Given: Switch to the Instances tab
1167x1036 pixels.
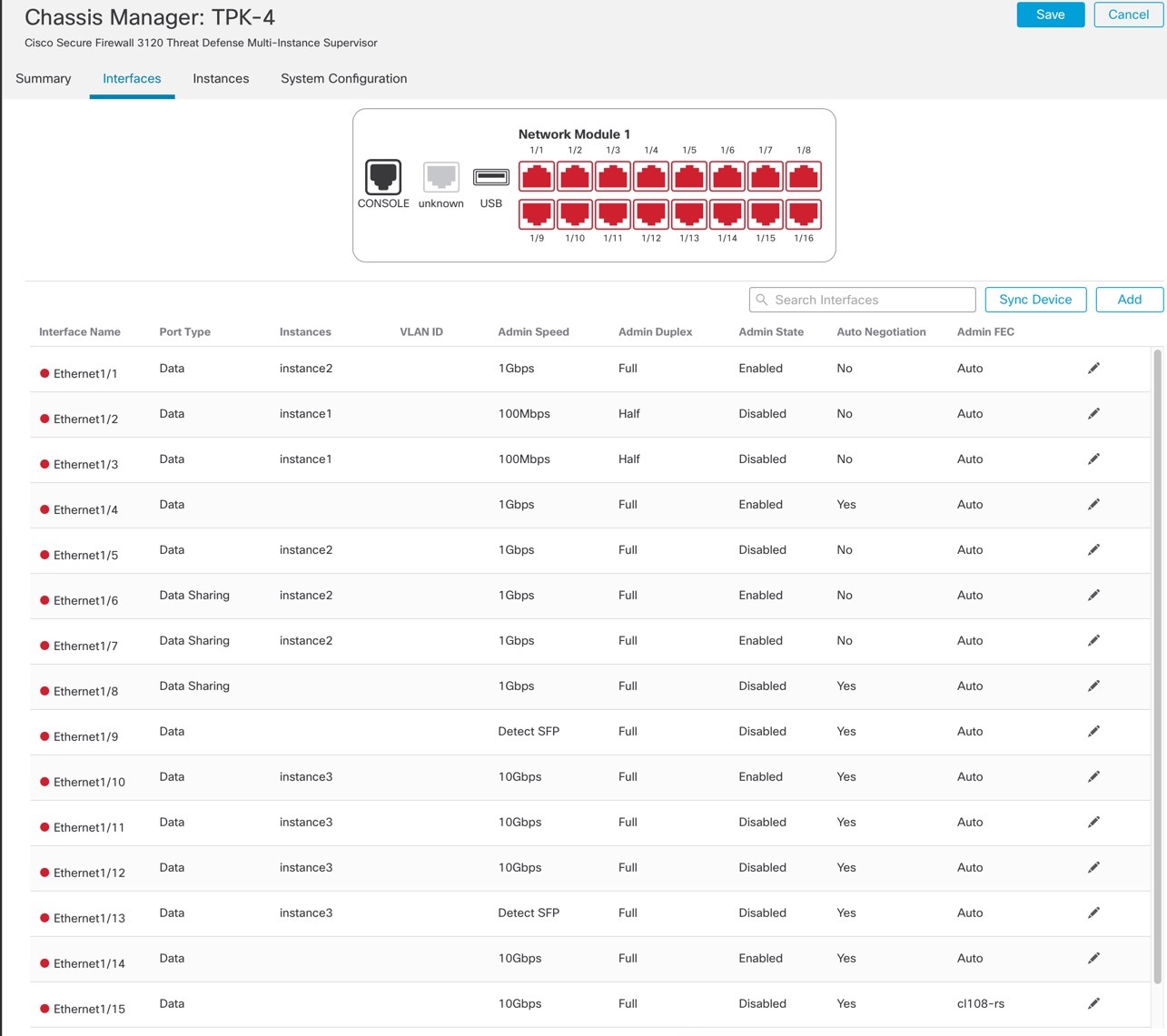Looking at the screenshot, I should point(221,78).
